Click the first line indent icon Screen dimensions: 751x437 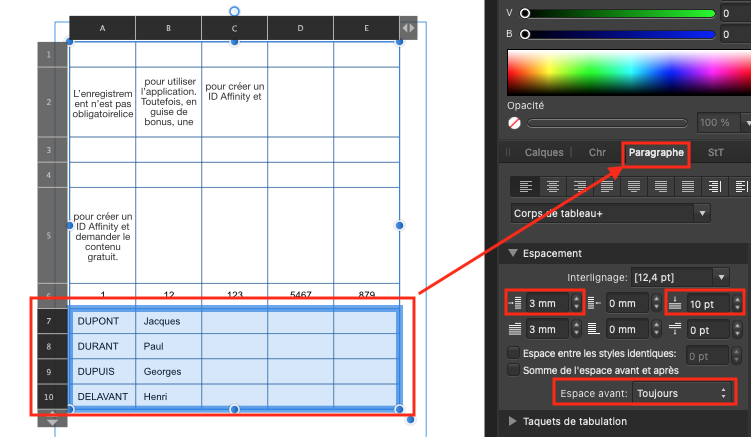click(594, 303)
